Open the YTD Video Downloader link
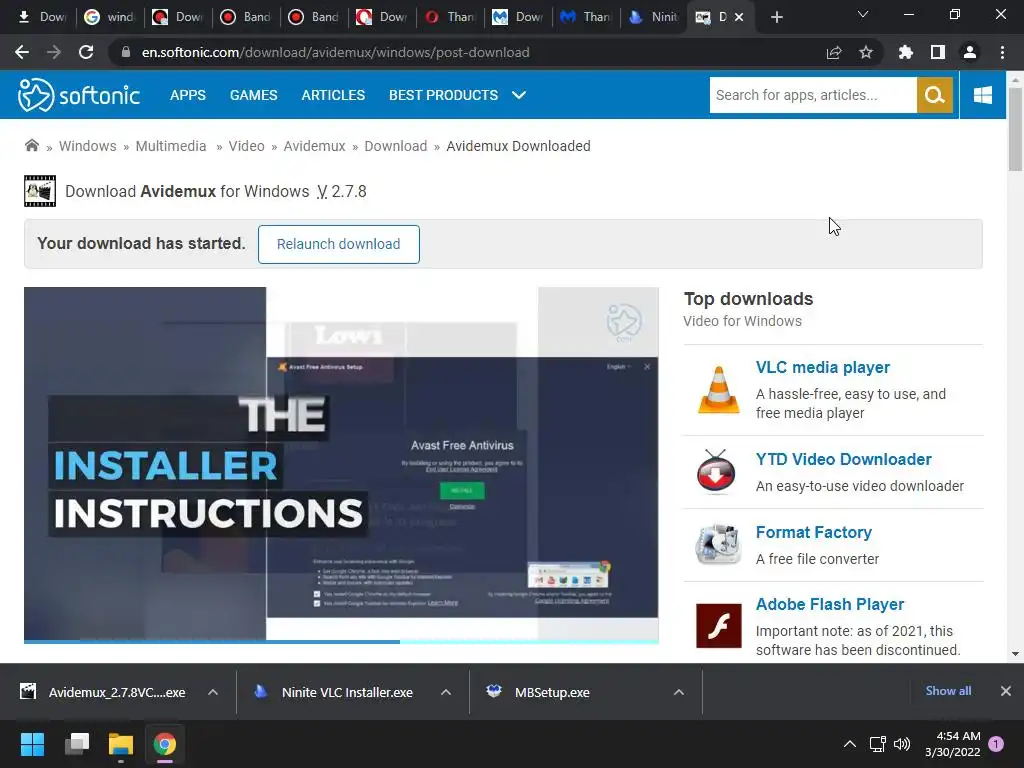 [x=843, y=459]
